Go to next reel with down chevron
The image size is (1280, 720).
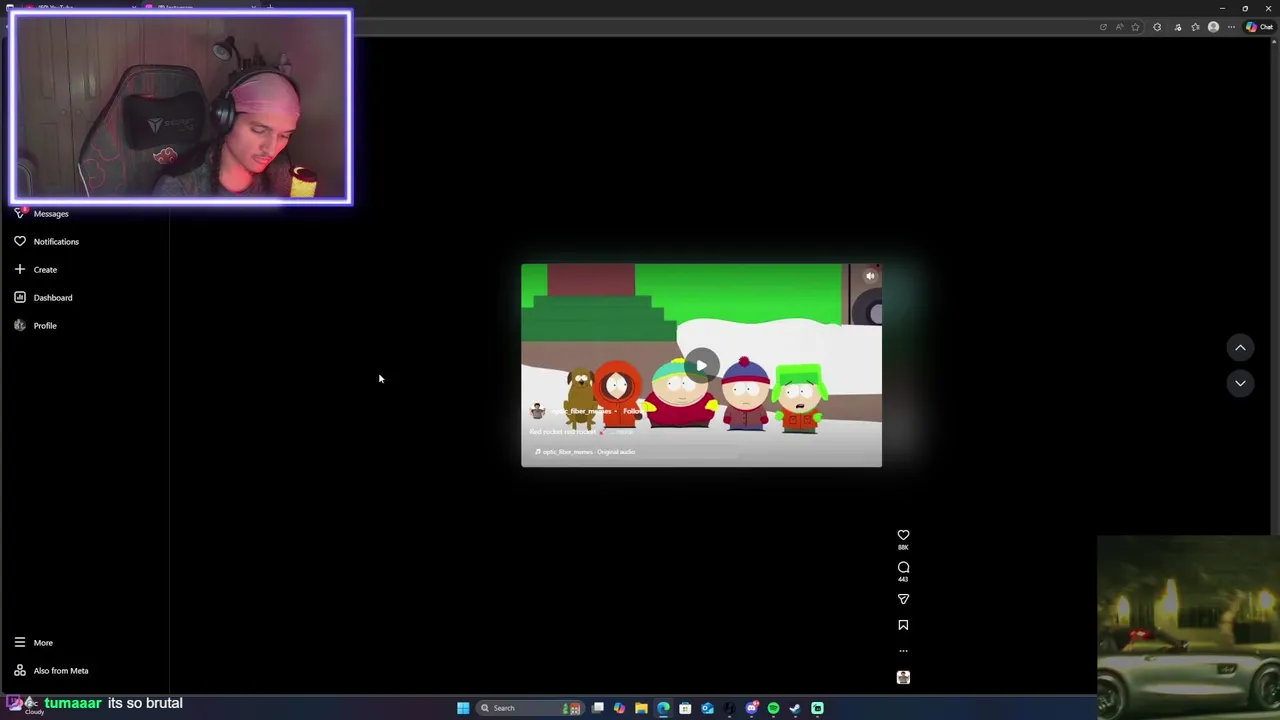tap(1240, 383)
